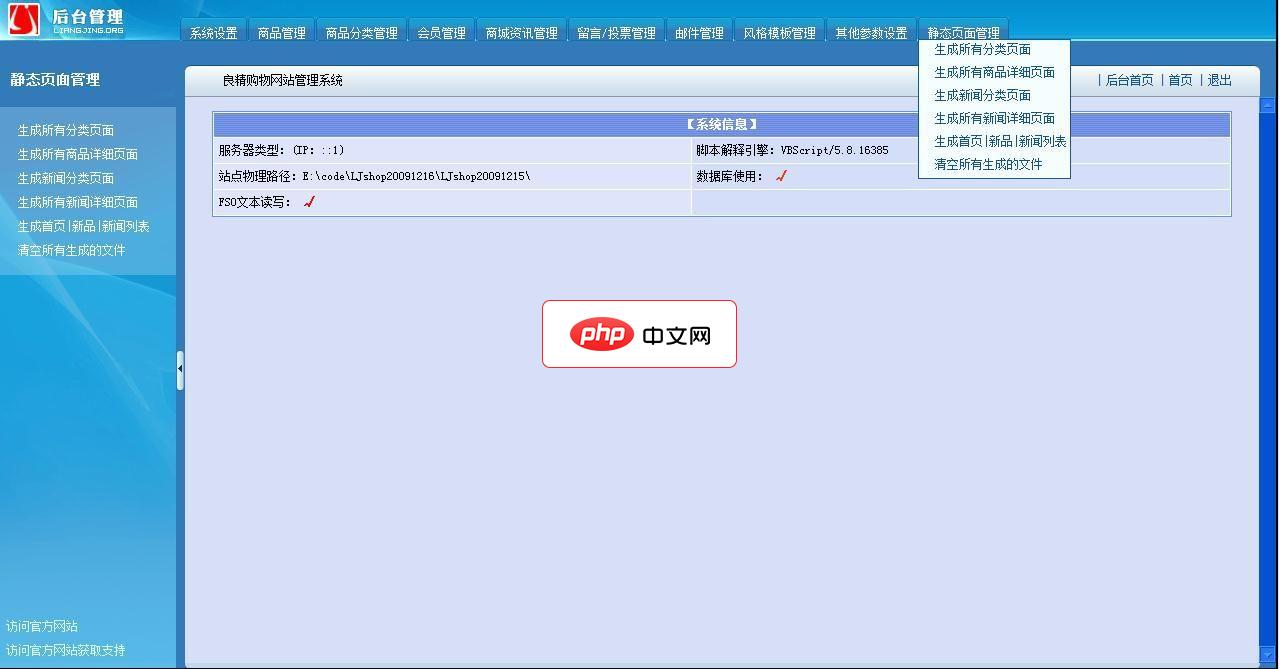This screenshot has height=669, width=1280.
Task: Switch to the 系统设置 tab
Action: (214, 31)
